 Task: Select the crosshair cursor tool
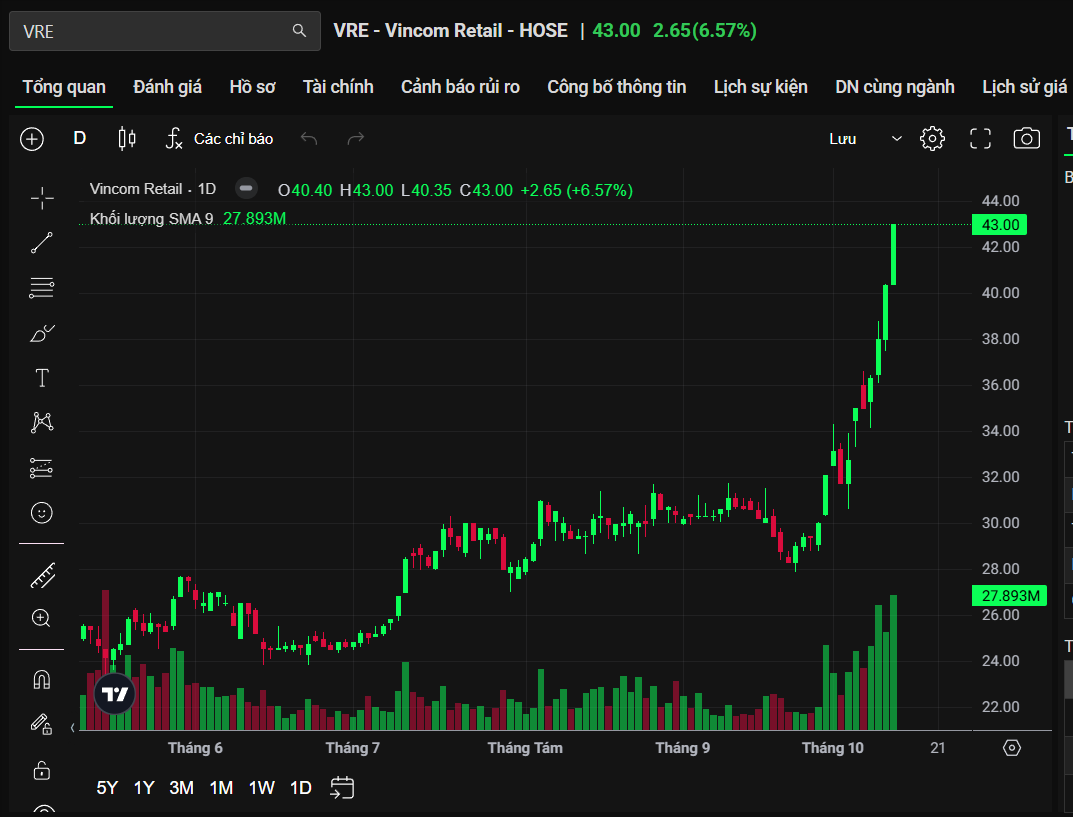pyautogui.click(x=42, y=198)
